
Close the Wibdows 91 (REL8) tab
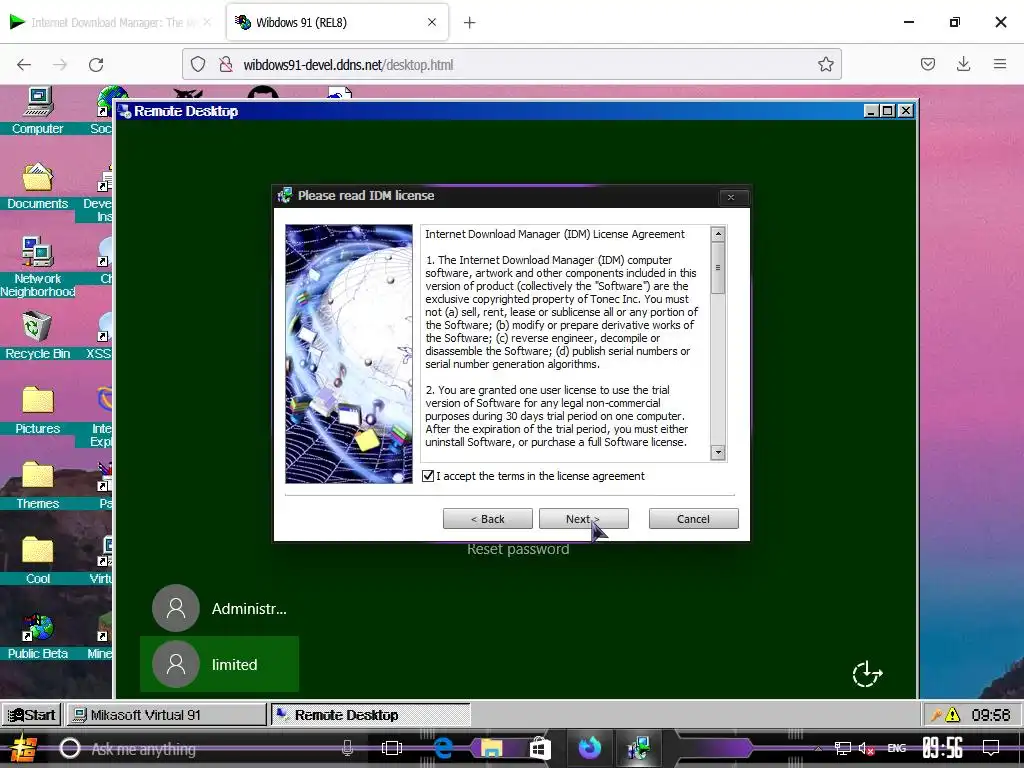tap(432, 22)
